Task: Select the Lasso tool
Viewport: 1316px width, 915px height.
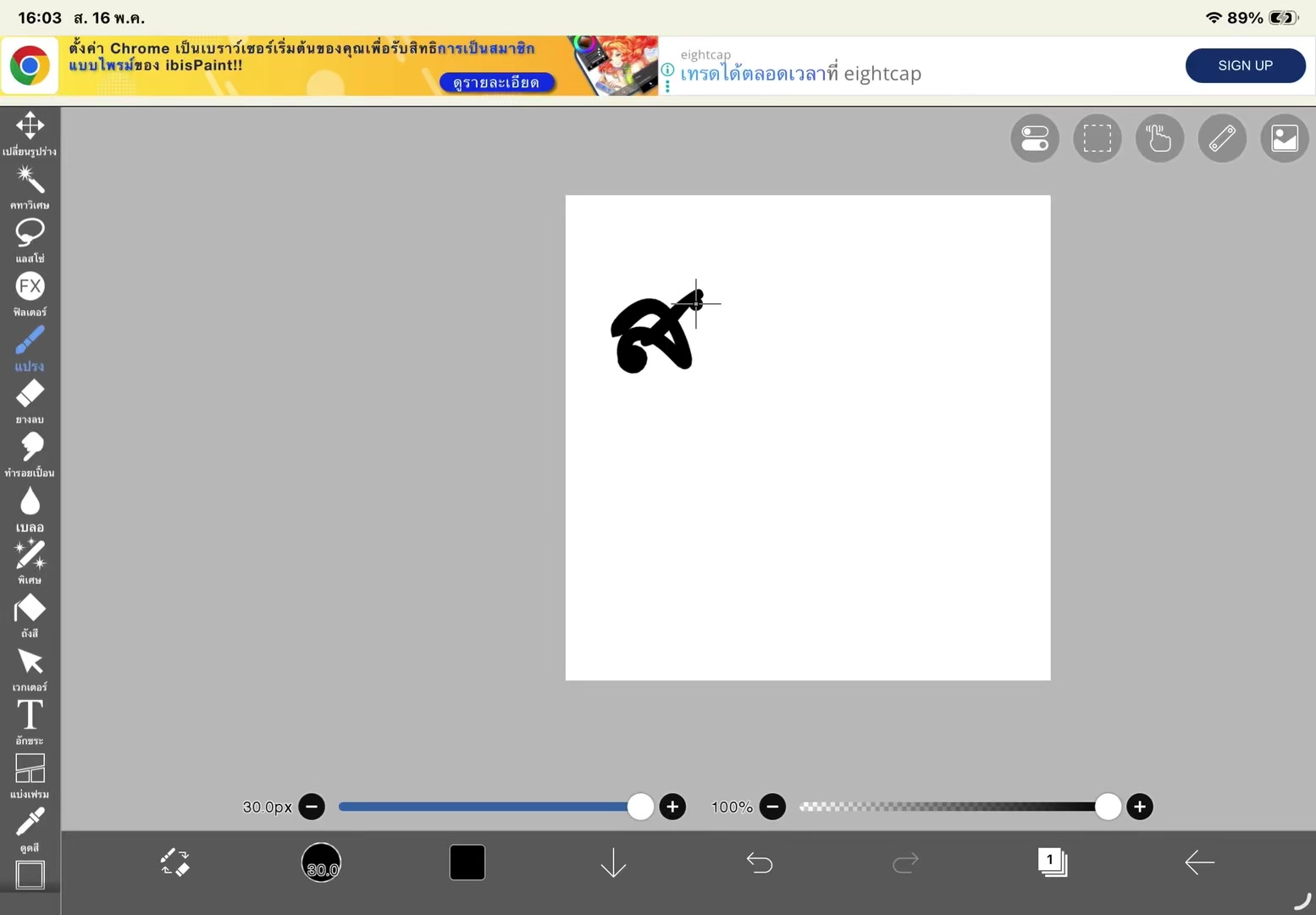Action: click(30, 241)
